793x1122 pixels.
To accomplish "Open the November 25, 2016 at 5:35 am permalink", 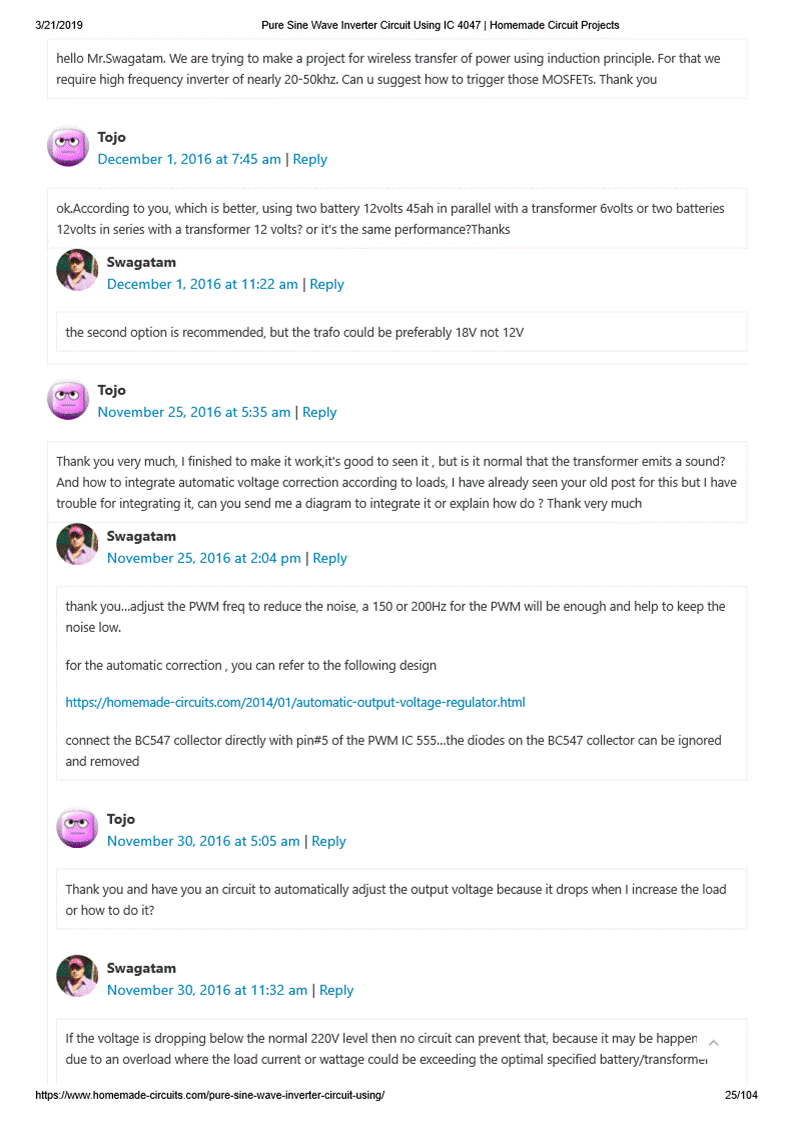I will click(194, 412).
